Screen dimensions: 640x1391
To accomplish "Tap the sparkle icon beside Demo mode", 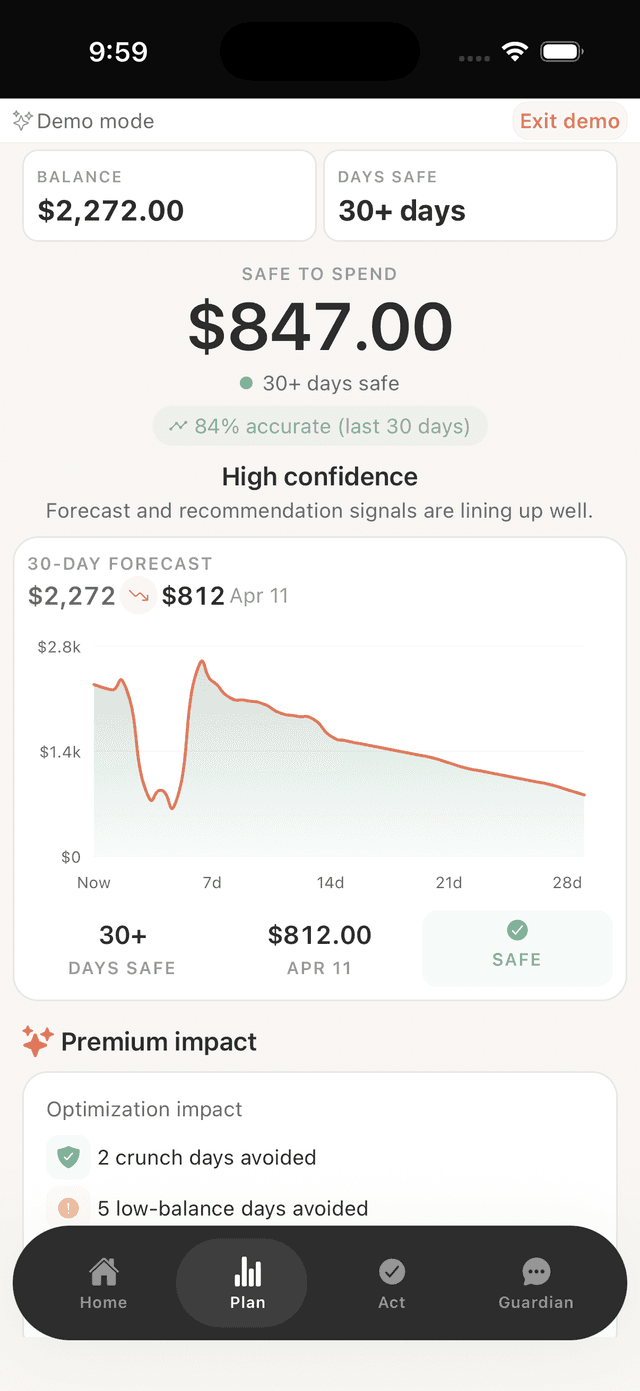I will pos(21,121).
